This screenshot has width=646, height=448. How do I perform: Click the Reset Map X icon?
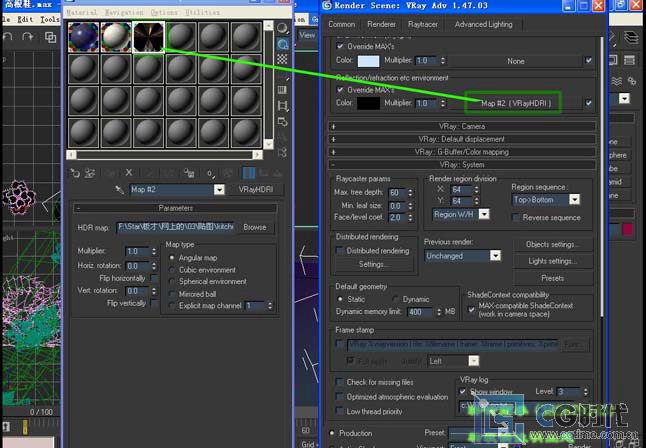coord(129,173)
